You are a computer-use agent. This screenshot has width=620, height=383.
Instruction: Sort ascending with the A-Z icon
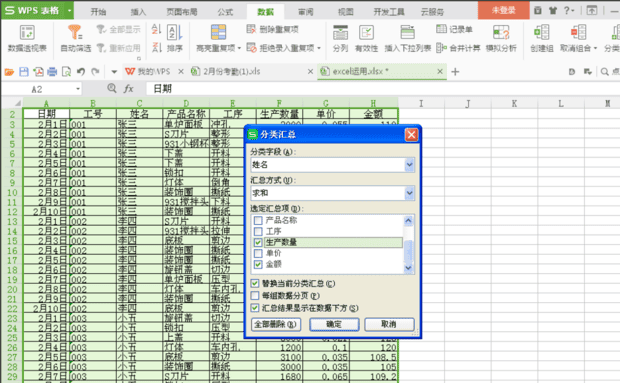click(x=156, y=29)
